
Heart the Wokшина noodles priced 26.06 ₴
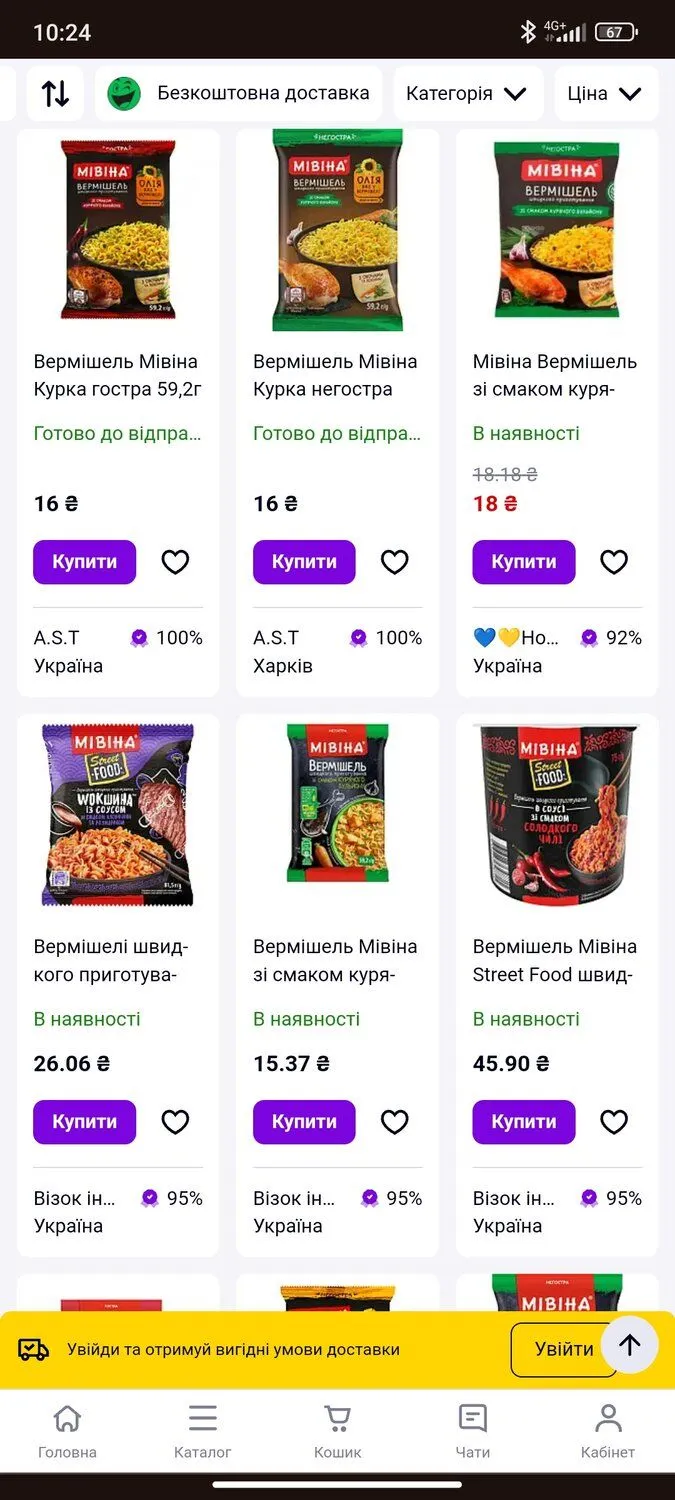pos(175,1122)
